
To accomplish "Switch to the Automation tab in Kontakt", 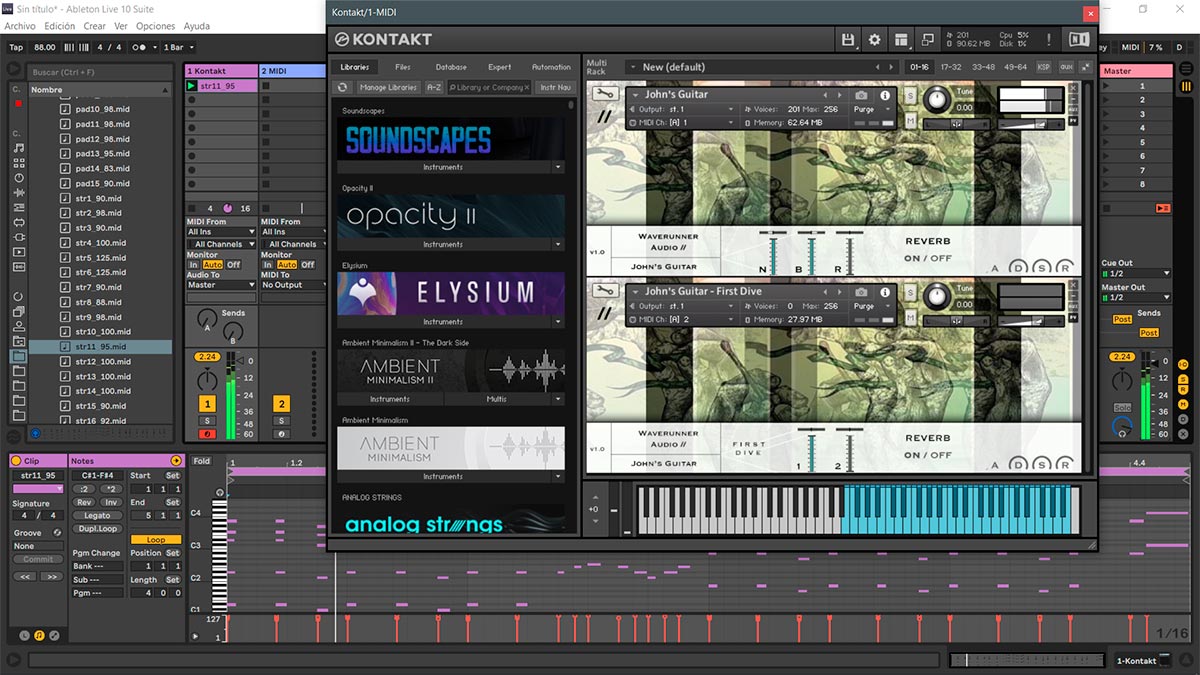I will 551,67.
